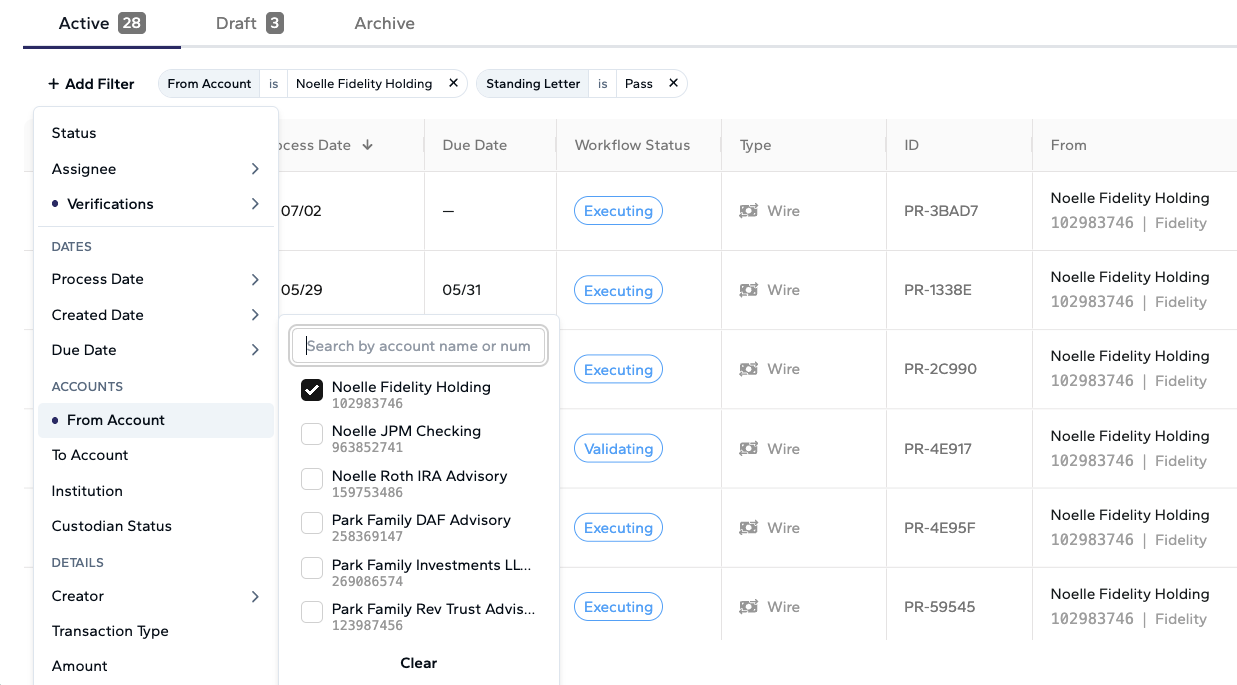The width and height of the screenshot is (1237, 685).
Task: Click the wire icon in row PR-1338E
Action: pyautogui.click(x=749, y=290)
